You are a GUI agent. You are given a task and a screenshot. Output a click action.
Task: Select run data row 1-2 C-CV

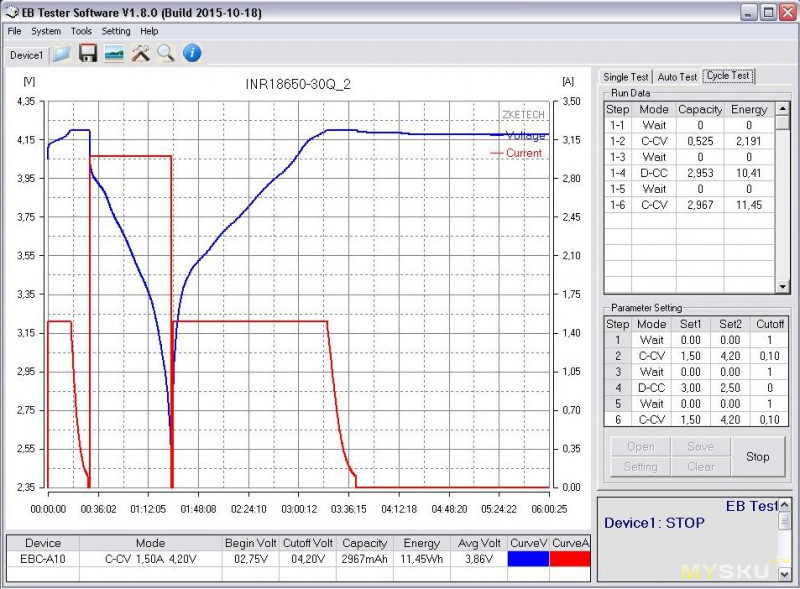tap(689, 141)
